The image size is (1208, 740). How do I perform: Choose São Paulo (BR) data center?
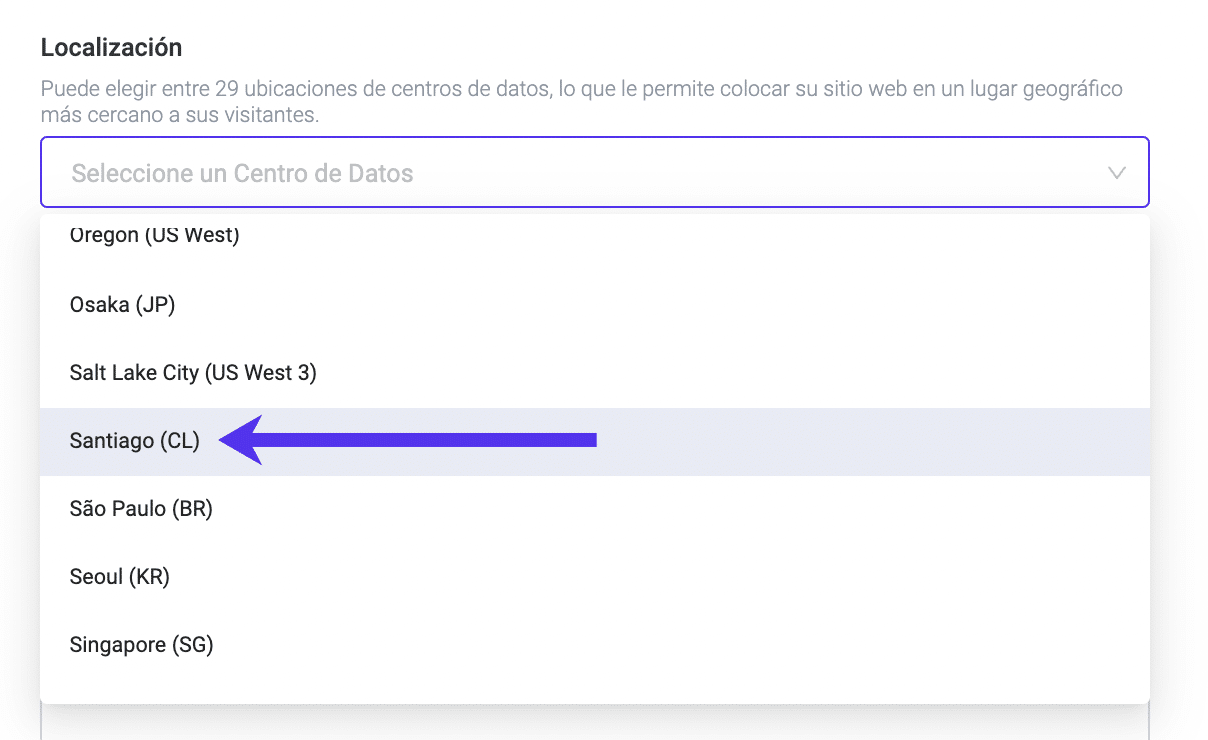(141, 509)
